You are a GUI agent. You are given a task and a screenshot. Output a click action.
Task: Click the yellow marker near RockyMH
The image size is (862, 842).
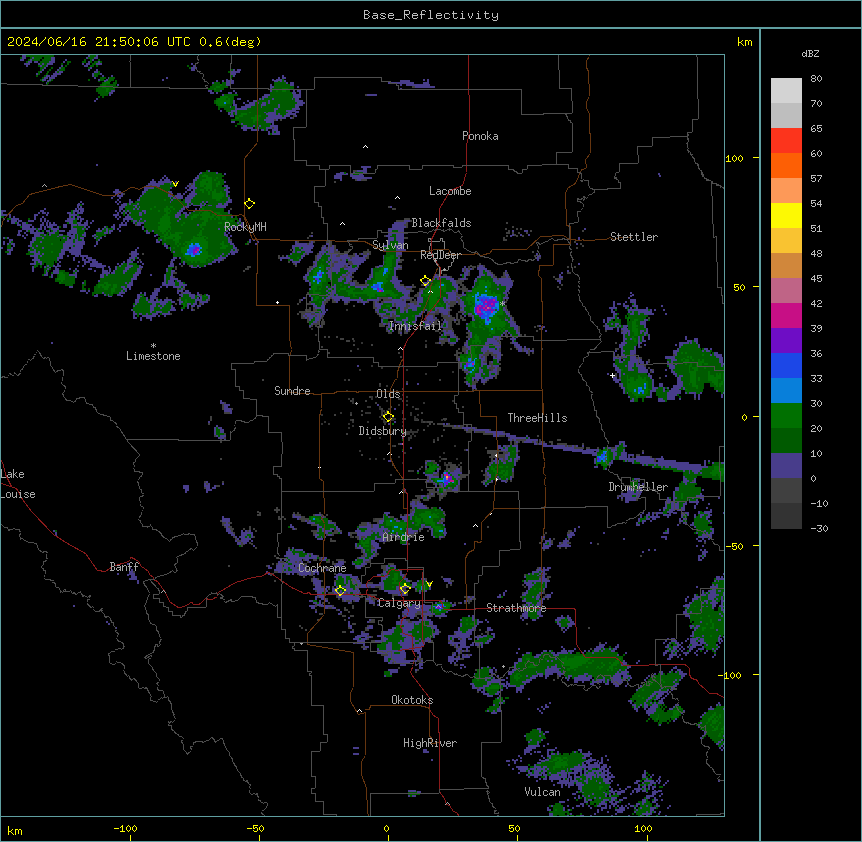(x=250, y=203)
